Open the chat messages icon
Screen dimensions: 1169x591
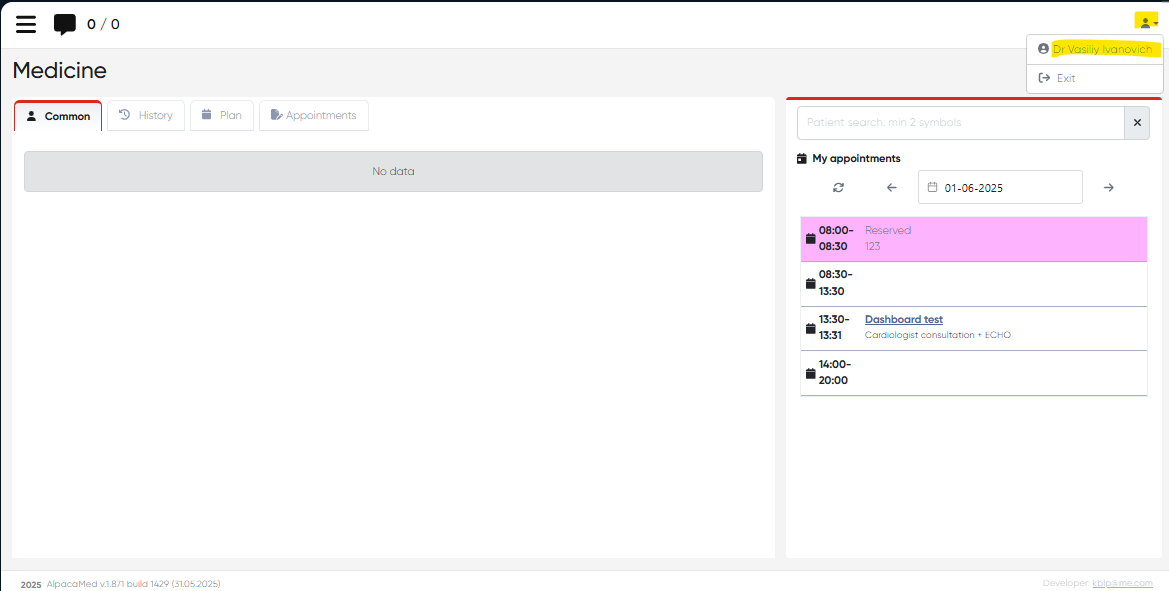point(65,24)
